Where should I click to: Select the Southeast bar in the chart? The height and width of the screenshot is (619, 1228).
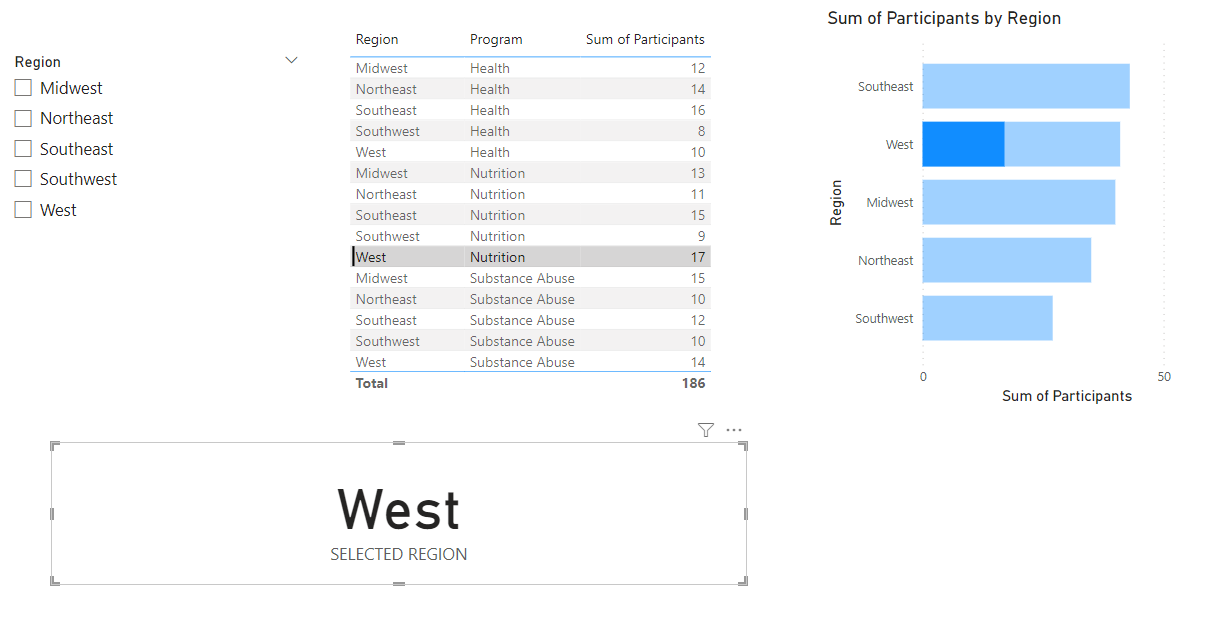point(1025,86)
